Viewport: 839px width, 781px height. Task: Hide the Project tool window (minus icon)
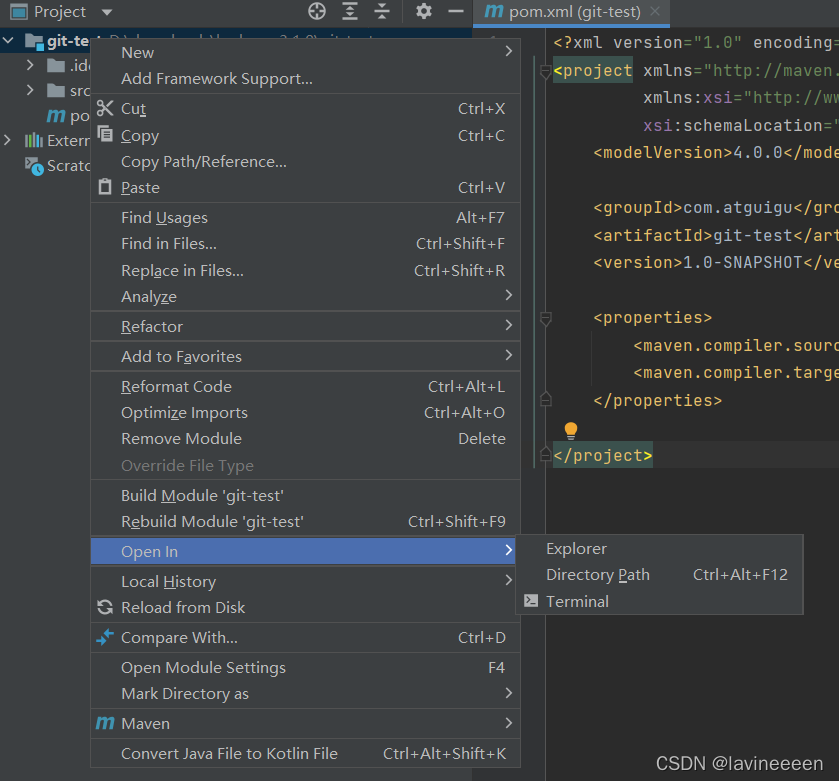pos(456,11)
